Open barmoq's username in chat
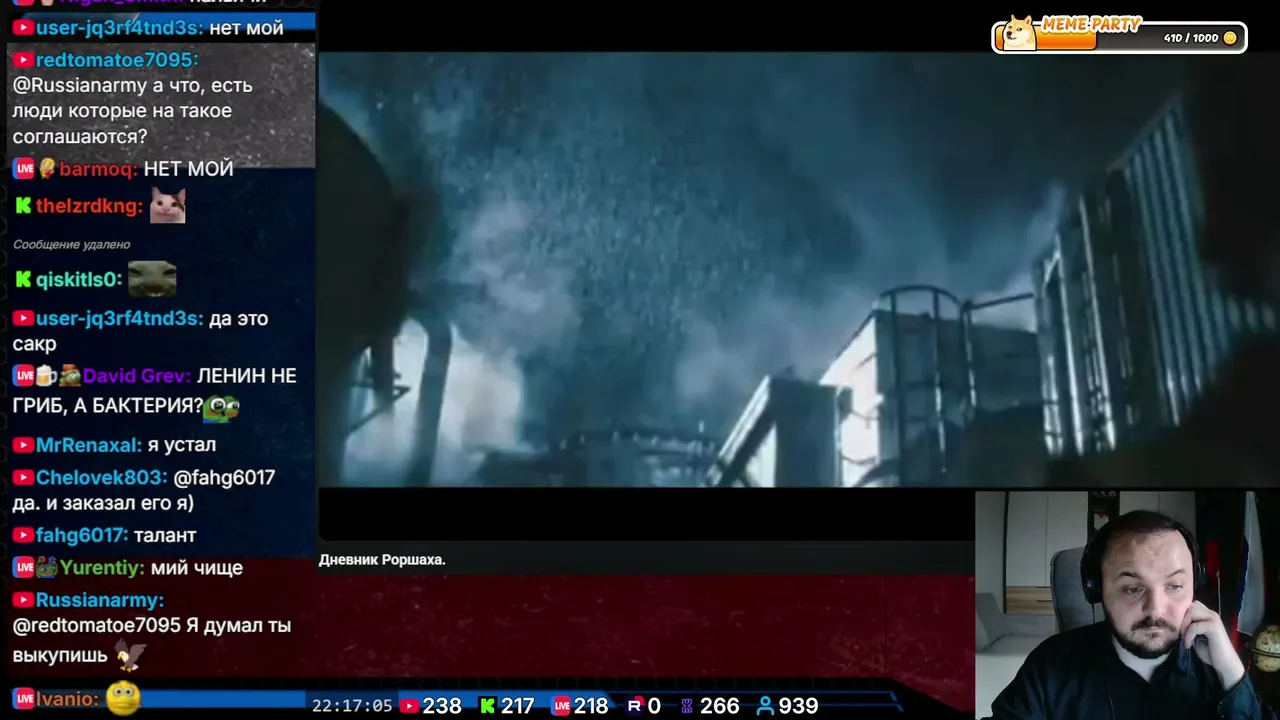The height and width of the screenshot is (720, 1280). (x=98, y=169)
